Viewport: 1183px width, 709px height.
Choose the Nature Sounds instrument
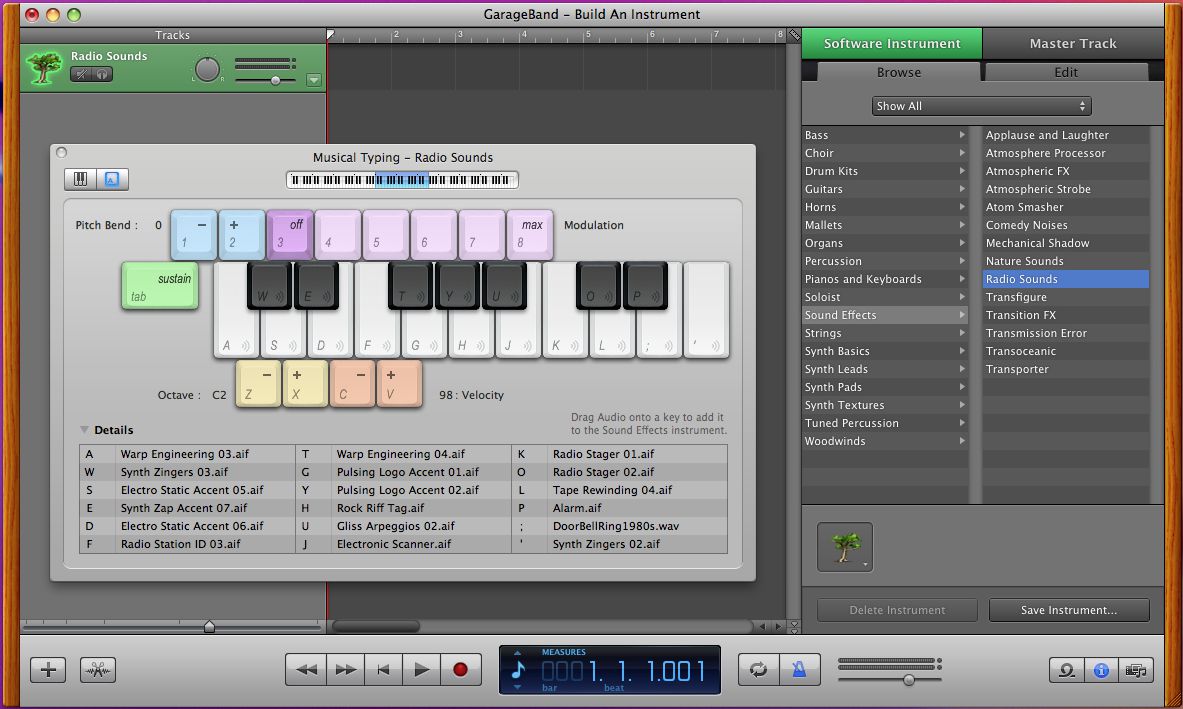pyautogui.click(x=1065, y=261)
